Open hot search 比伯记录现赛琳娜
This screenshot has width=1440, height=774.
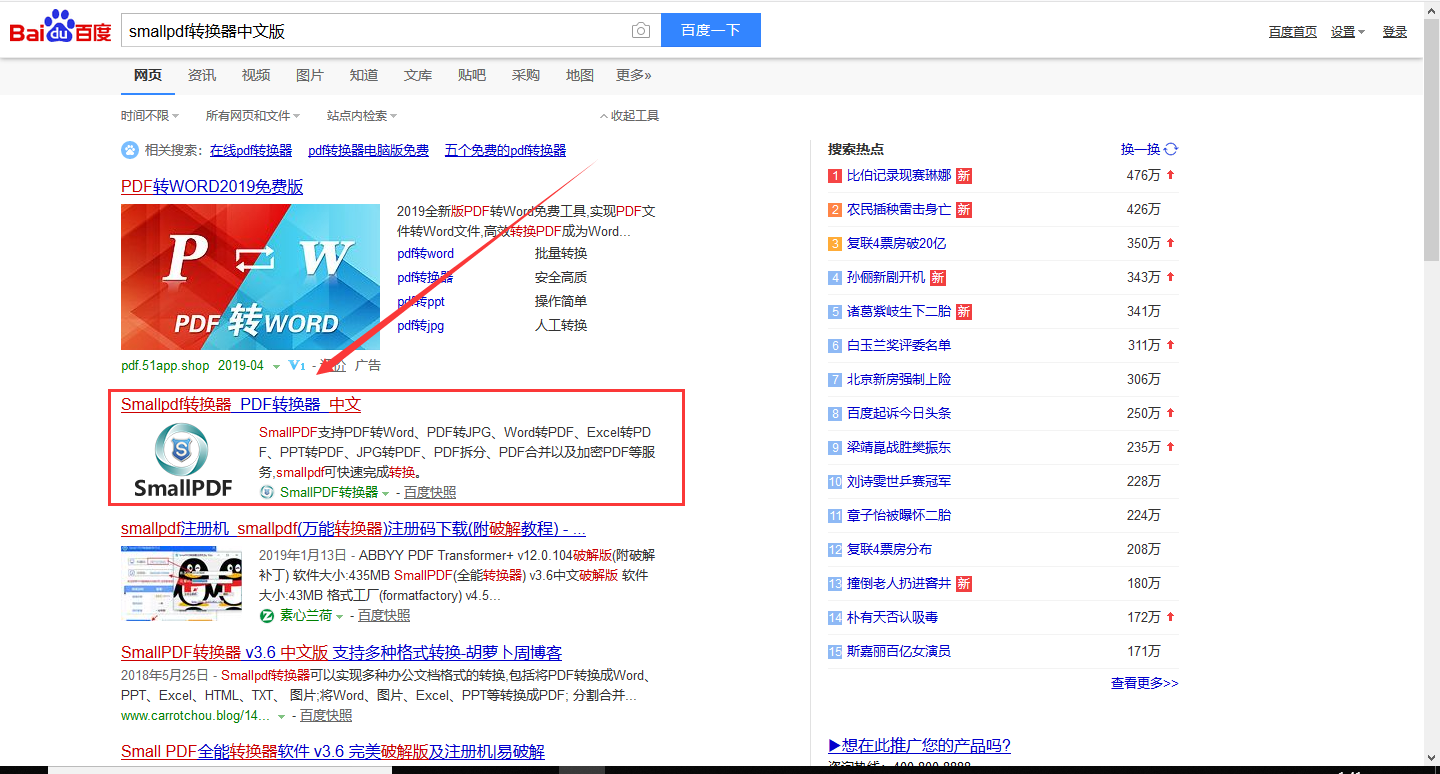899,175
